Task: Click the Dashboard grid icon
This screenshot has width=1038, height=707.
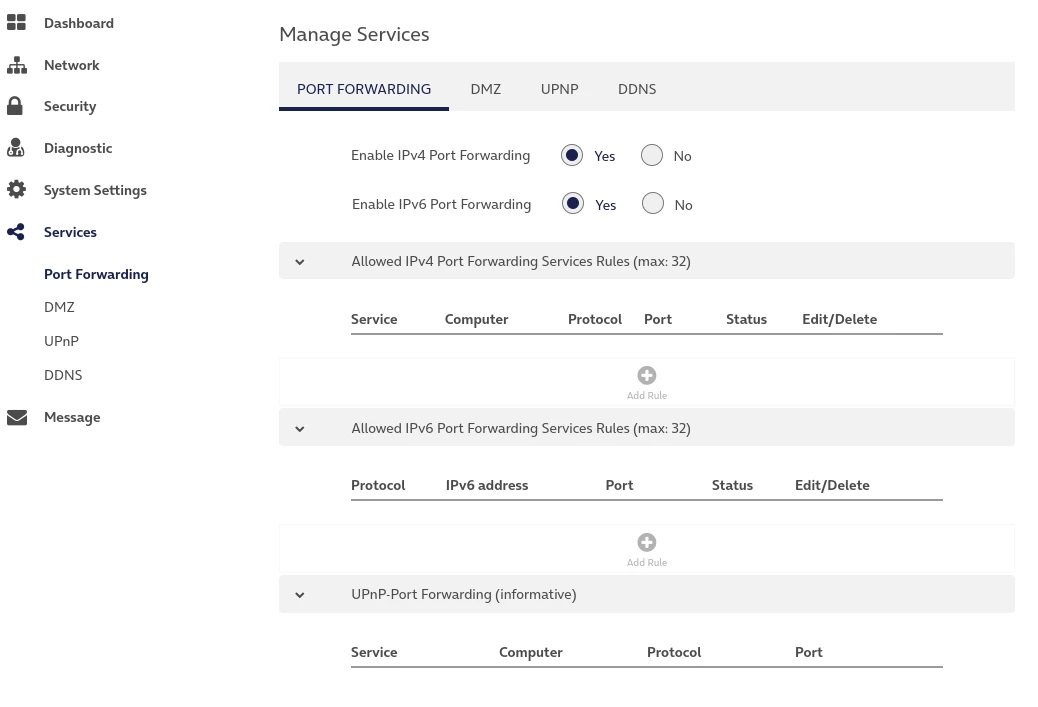Action: pos(16,23)
